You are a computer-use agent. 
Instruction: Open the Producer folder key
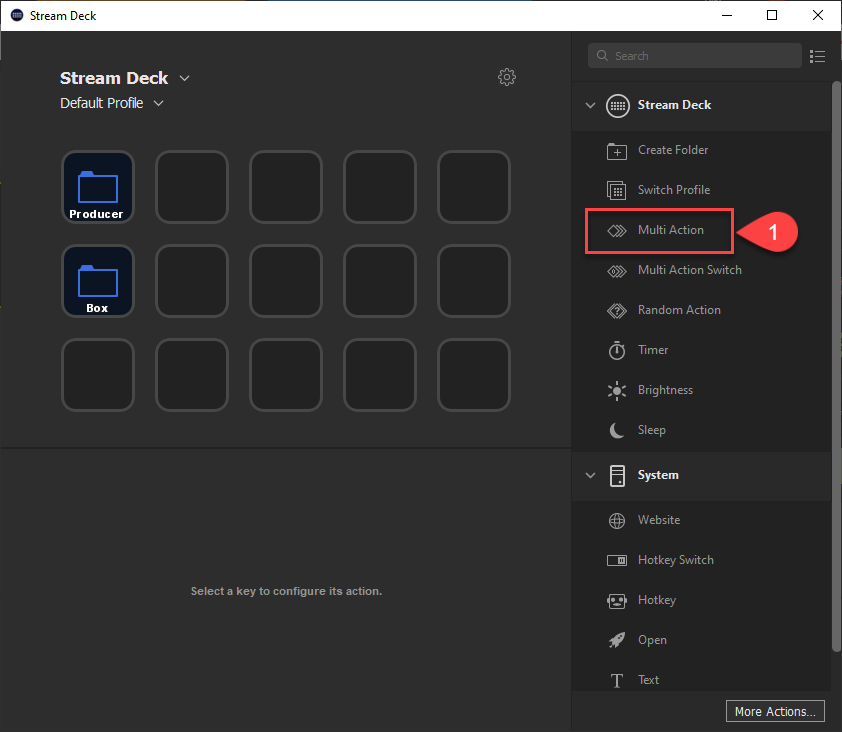[x=98, y=187]
